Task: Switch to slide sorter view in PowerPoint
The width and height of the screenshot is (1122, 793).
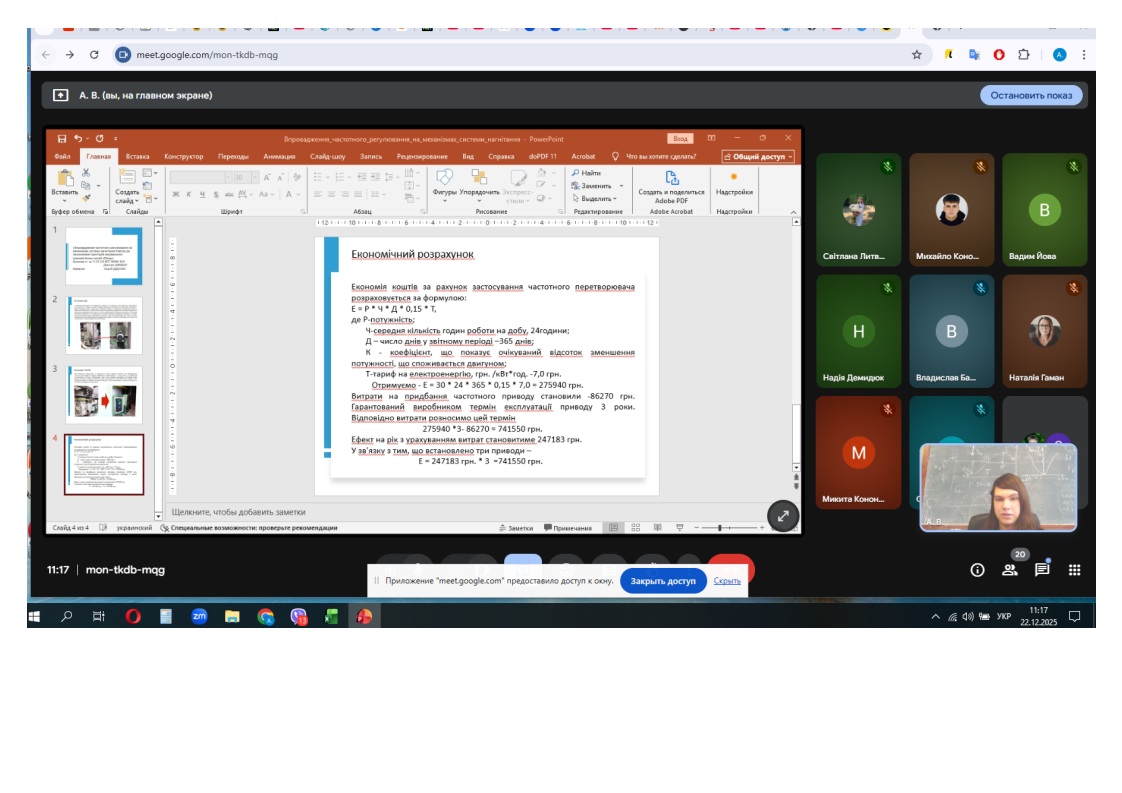Action: tap(635, 527)
